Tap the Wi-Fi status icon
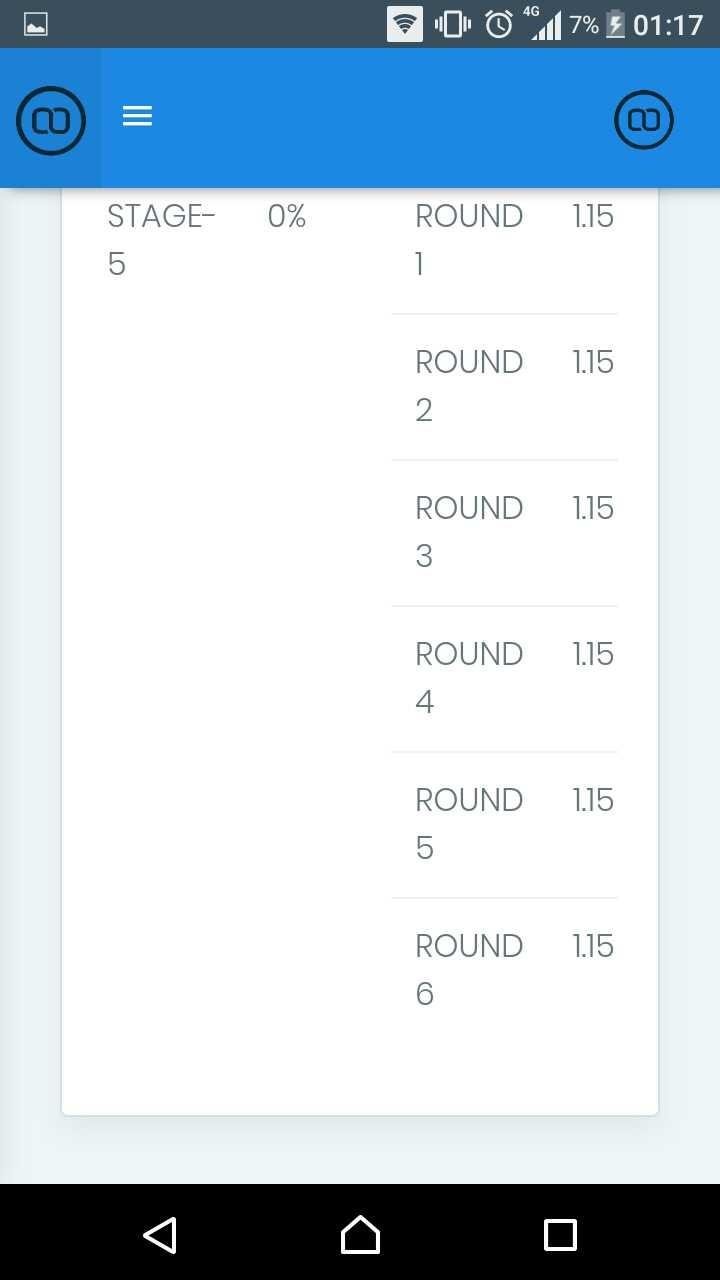720x1280 pixels. [405, 24]
